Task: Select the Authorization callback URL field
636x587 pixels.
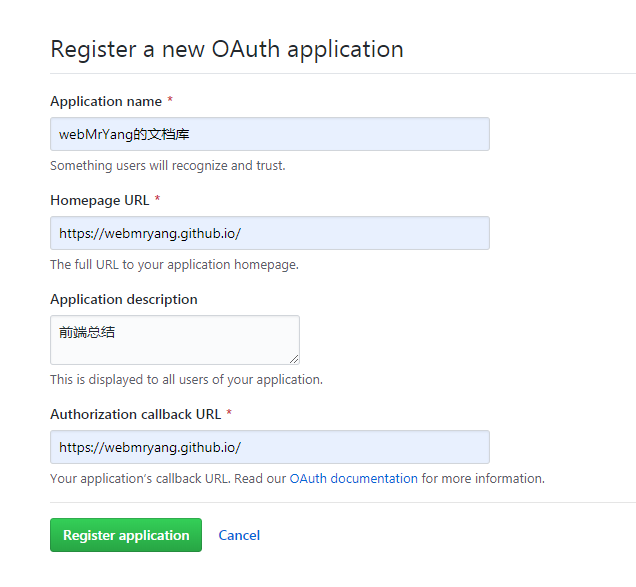Action: click(269, 447)
